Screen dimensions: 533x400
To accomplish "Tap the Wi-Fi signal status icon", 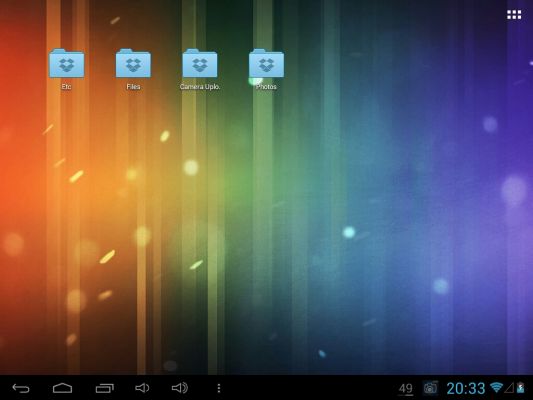I will (x=496, y=387).
